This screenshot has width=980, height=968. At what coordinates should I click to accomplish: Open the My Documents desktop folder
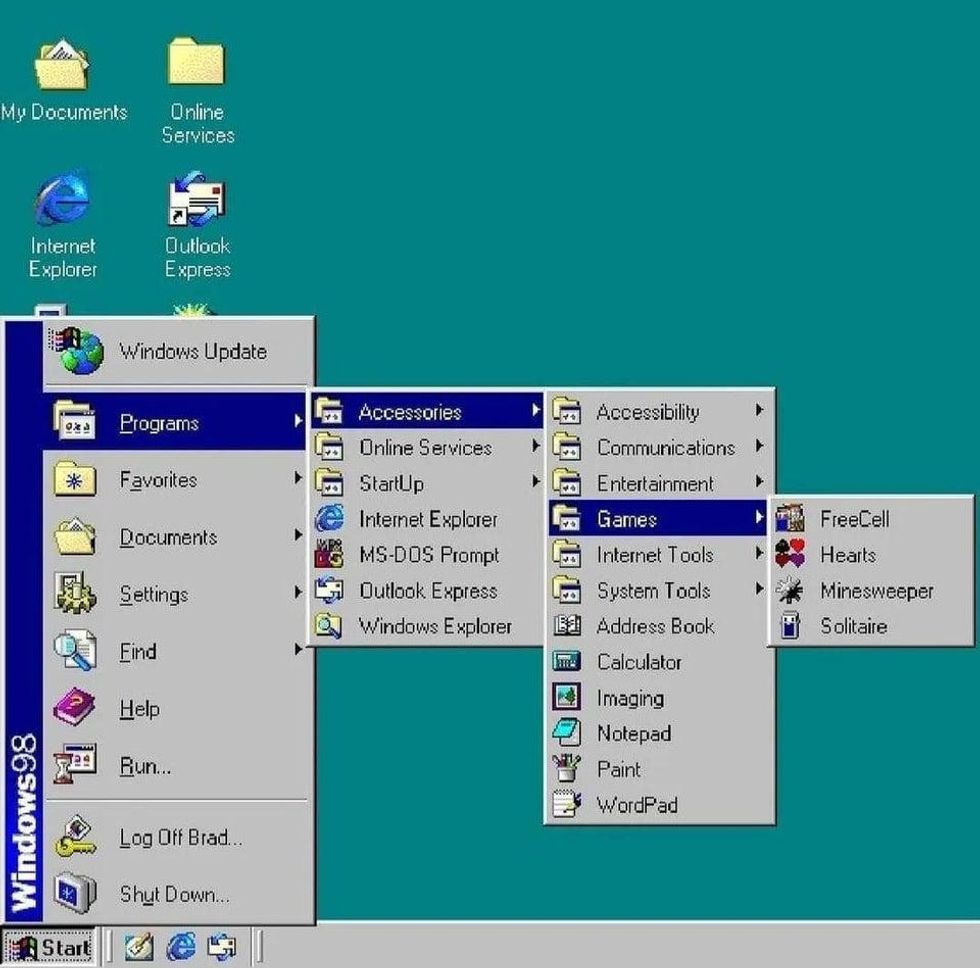pos(63,80)
